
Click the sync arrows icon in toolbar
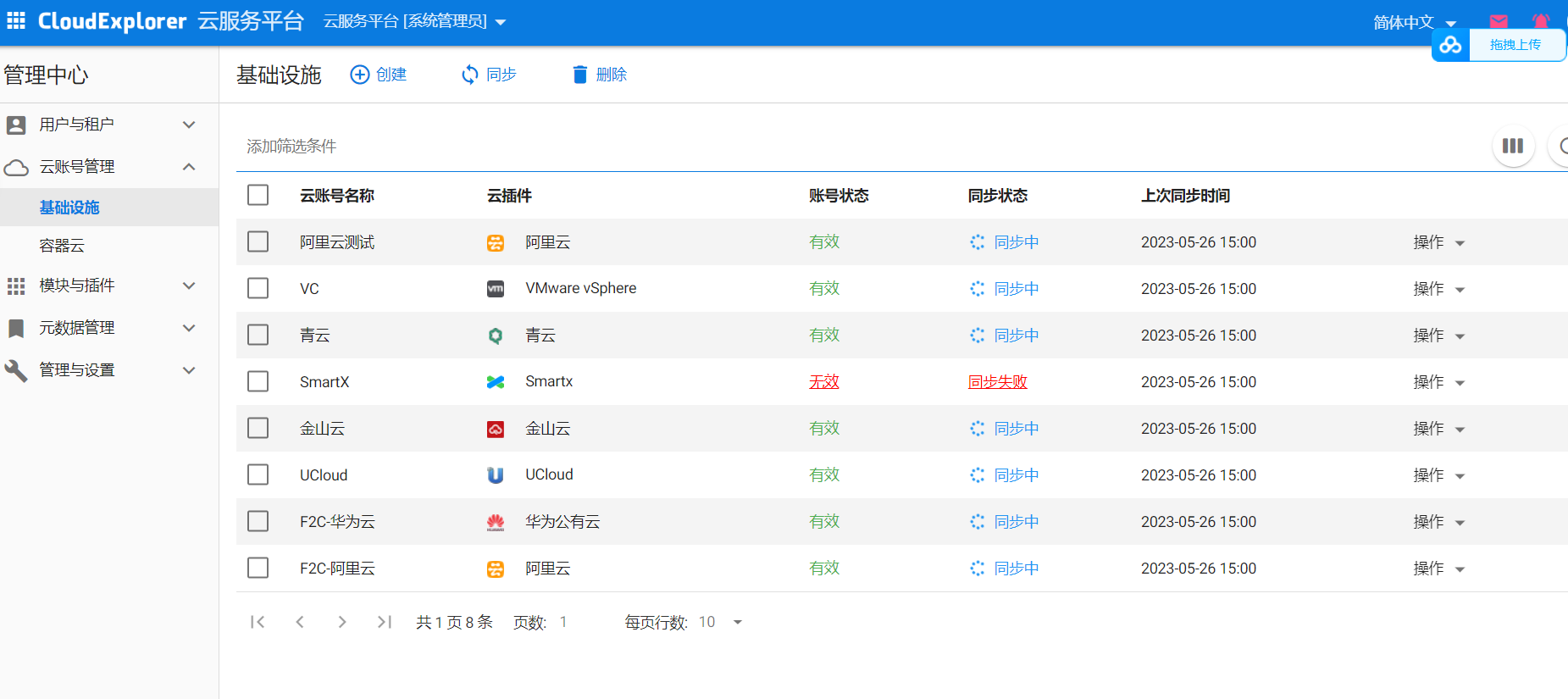(x=470, y=75)
